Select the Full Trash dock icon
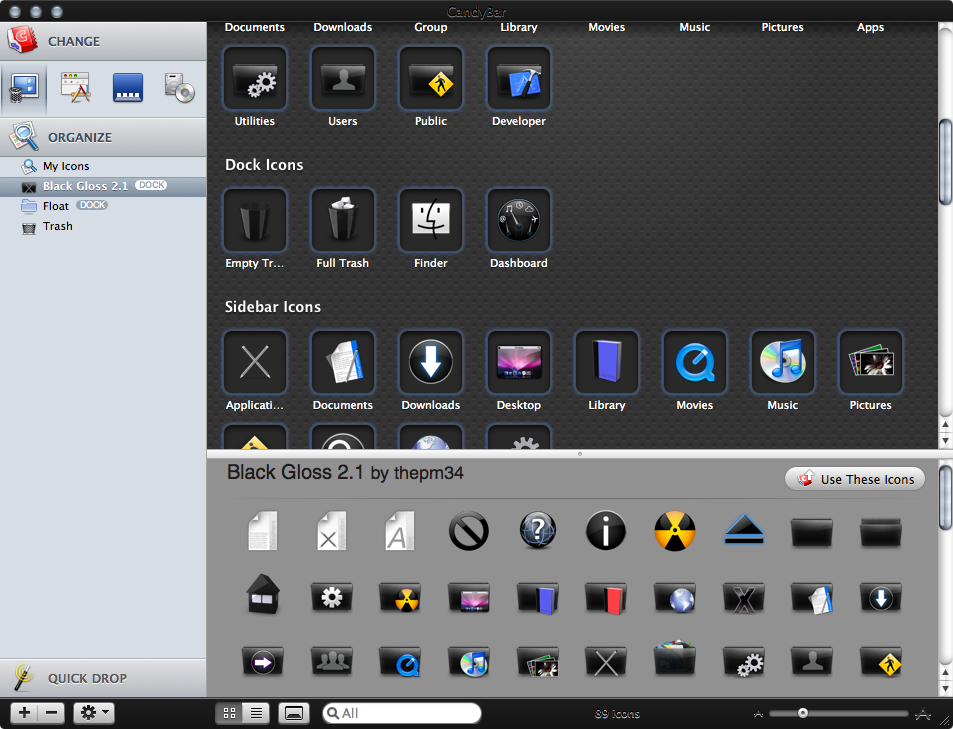The width and height of the screenshot is (953, 729). [343, 220]
